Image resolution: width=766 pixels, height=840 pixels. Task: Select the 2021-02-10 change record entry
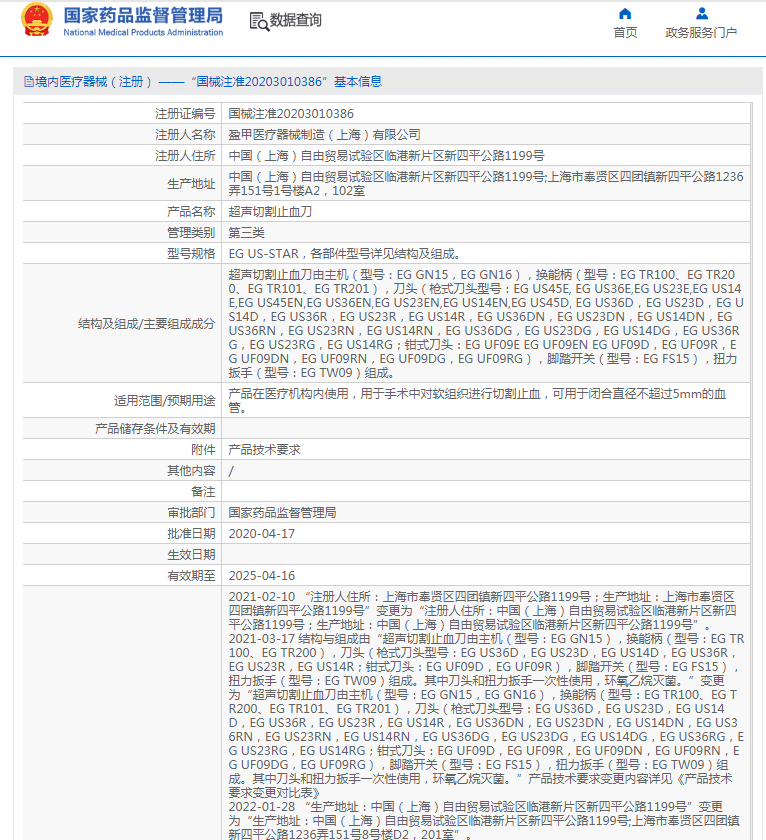pyautogui.click(x=483, y=611)
